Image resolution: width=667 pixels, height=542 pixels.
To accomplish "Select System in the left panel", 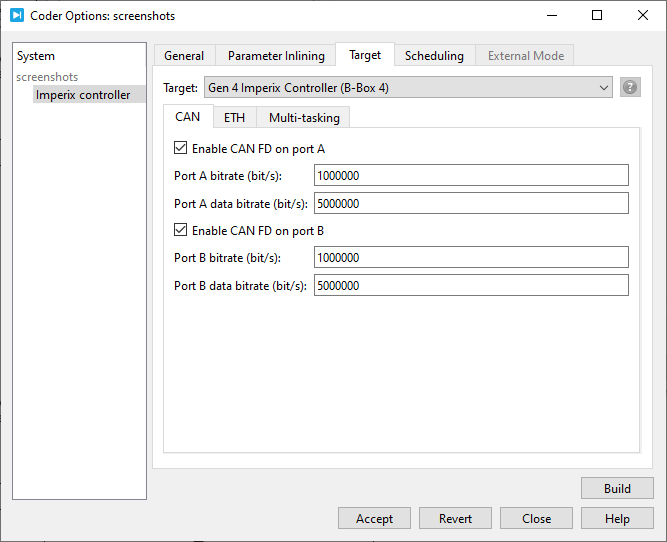I will 36,56.
